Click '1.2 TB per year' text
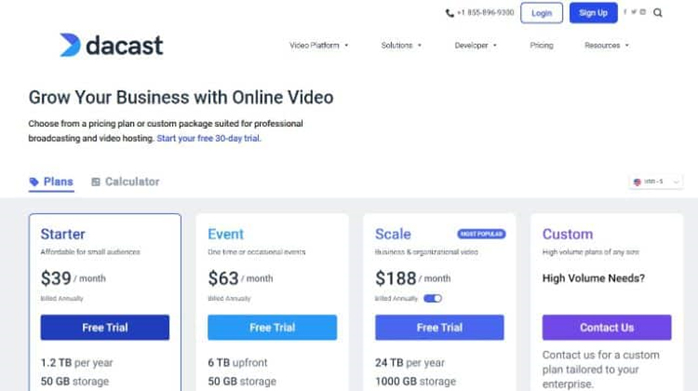Screen dimensions: 698x391 [x=77, y=362]
